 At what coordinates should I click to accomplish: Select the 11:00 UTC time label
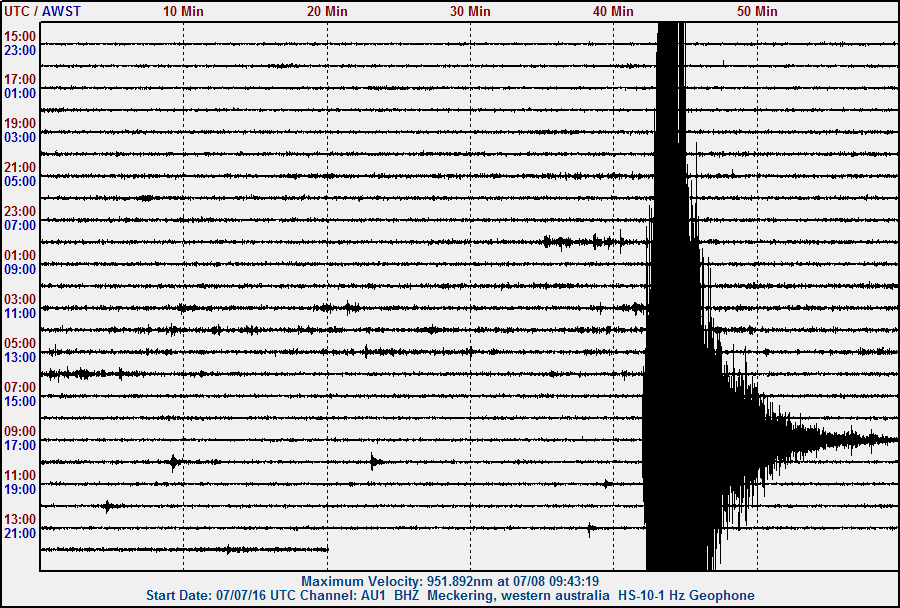pyautogui.click(x=20, y=475)
